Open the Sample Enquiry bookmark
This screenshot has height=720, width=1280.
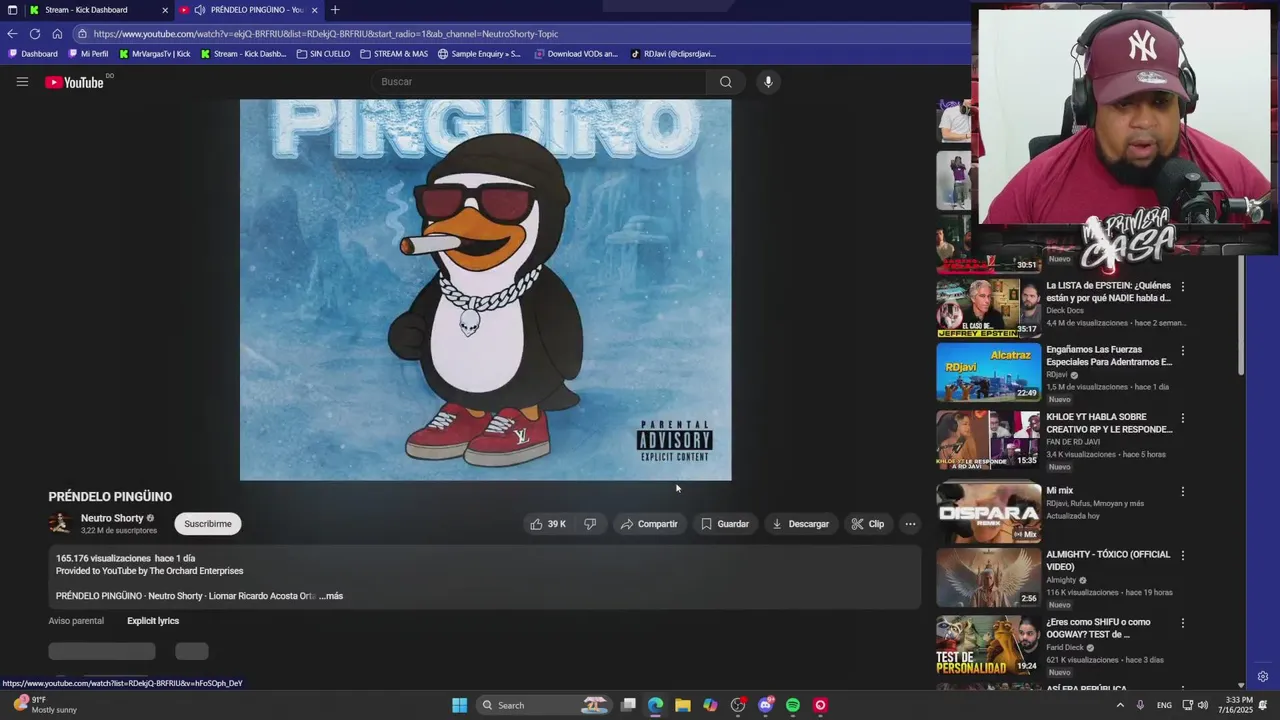click(479, 54)
